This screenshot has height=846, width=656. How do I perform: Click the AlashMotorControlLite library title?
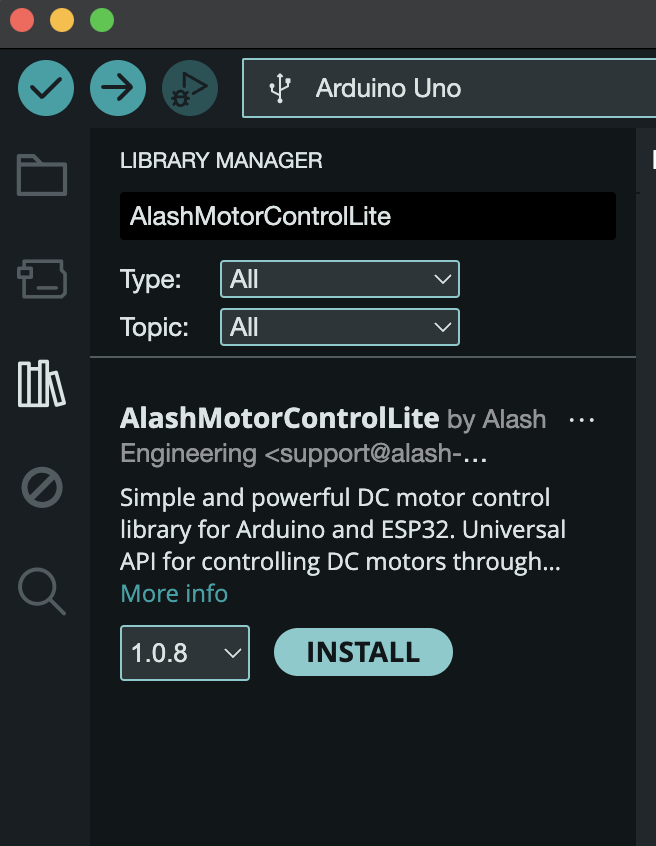point(279,417)
